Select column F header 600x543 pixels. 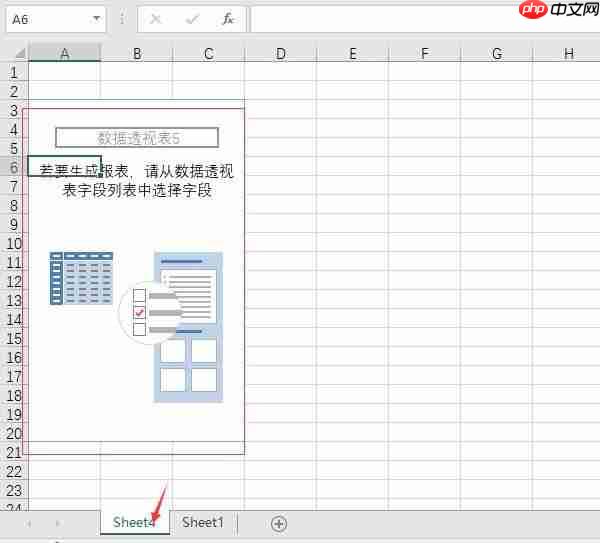(424, 53)
